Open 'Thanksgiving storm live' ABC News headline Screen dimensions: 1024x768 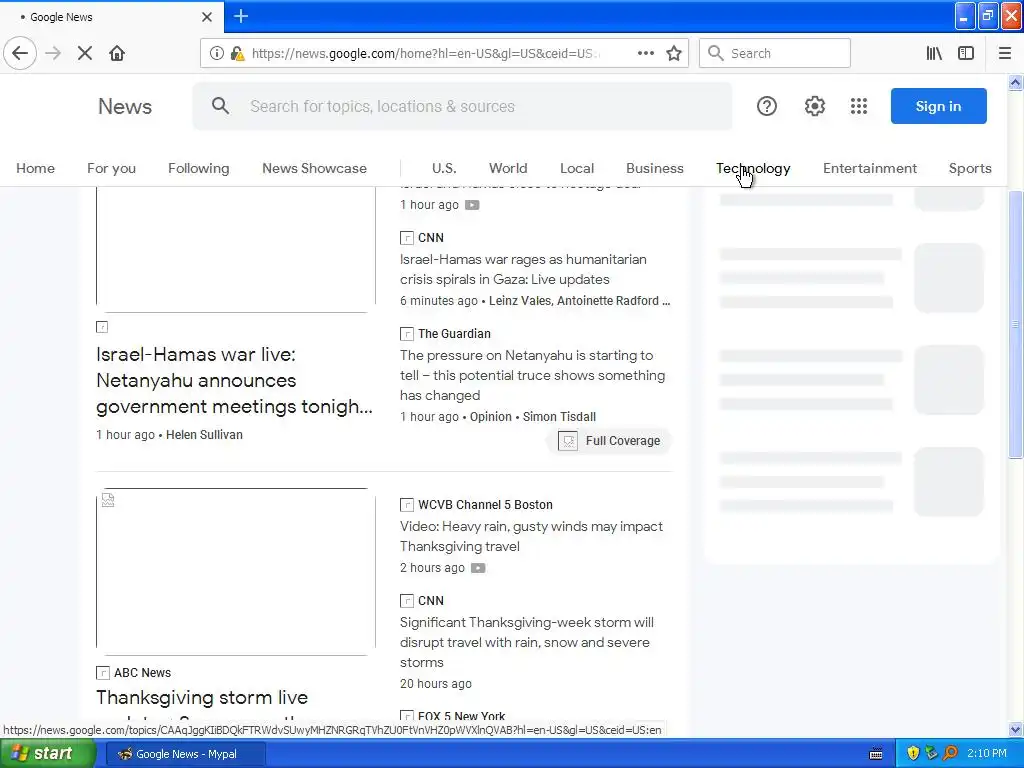coord(202,697)
